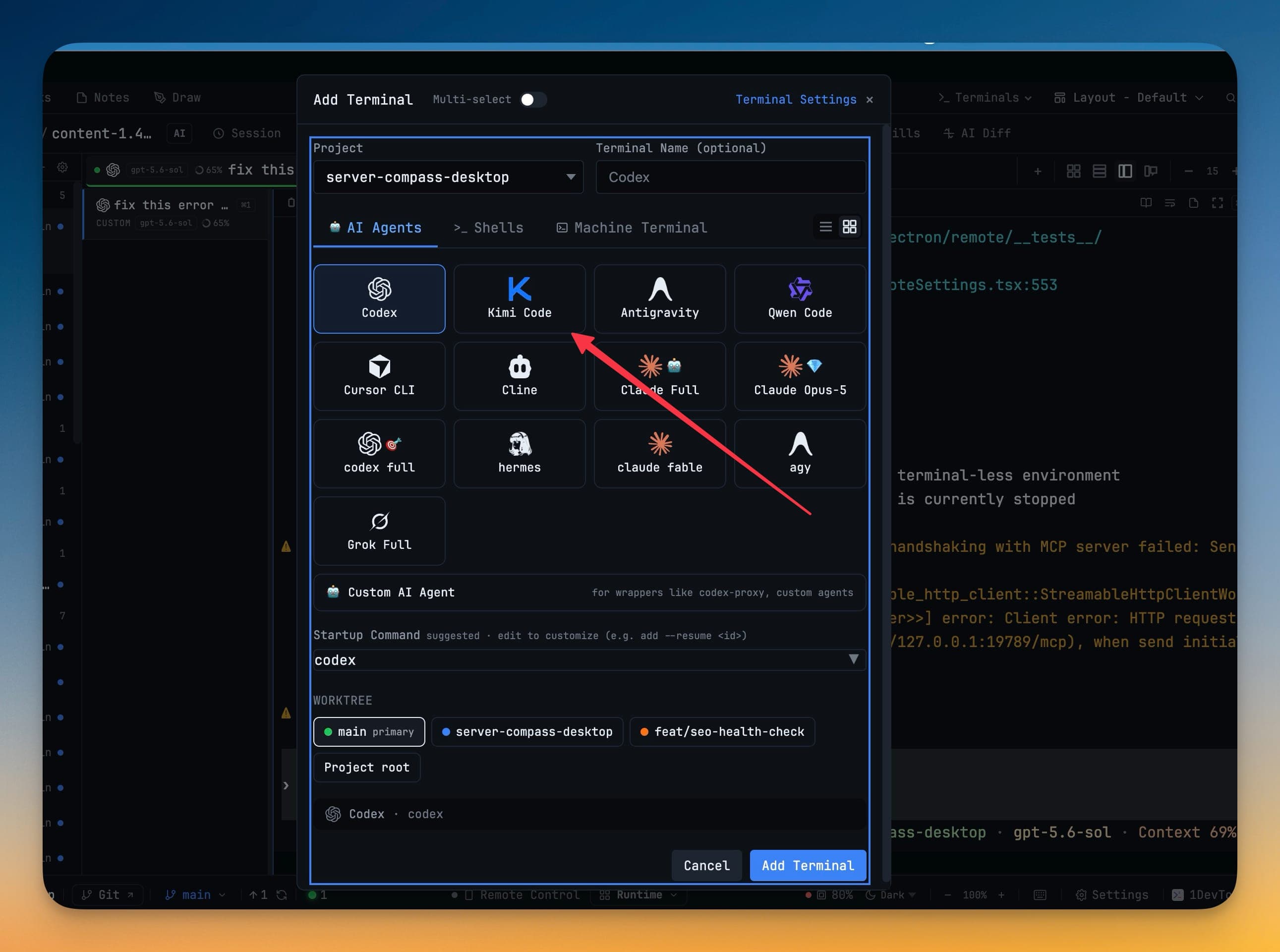Open the gear icon near session list

62,167
